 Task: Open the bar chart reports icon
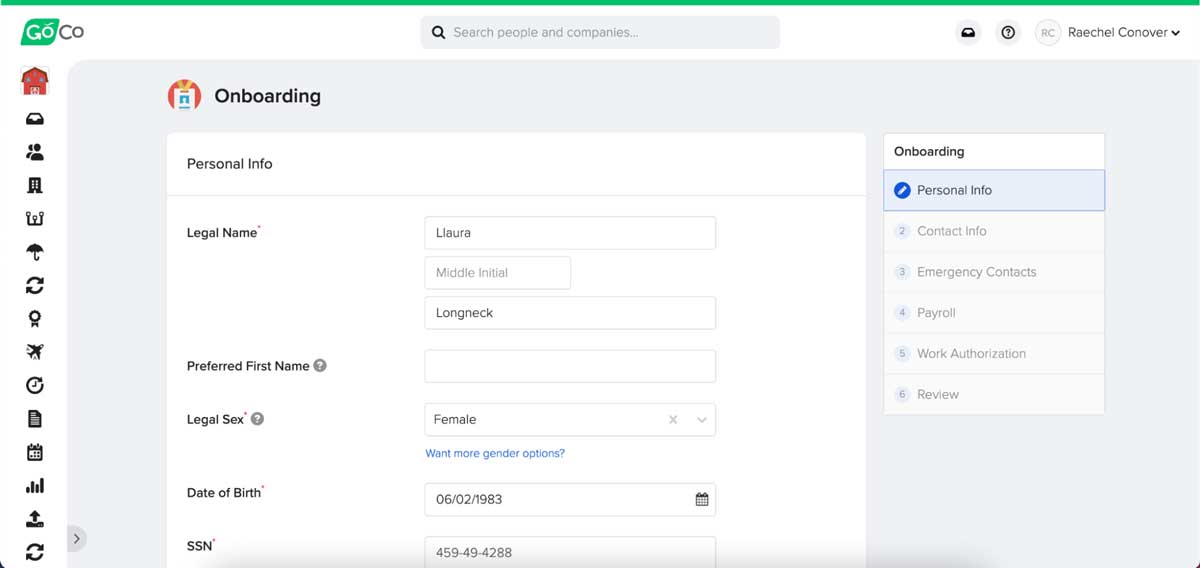[35, 486]
